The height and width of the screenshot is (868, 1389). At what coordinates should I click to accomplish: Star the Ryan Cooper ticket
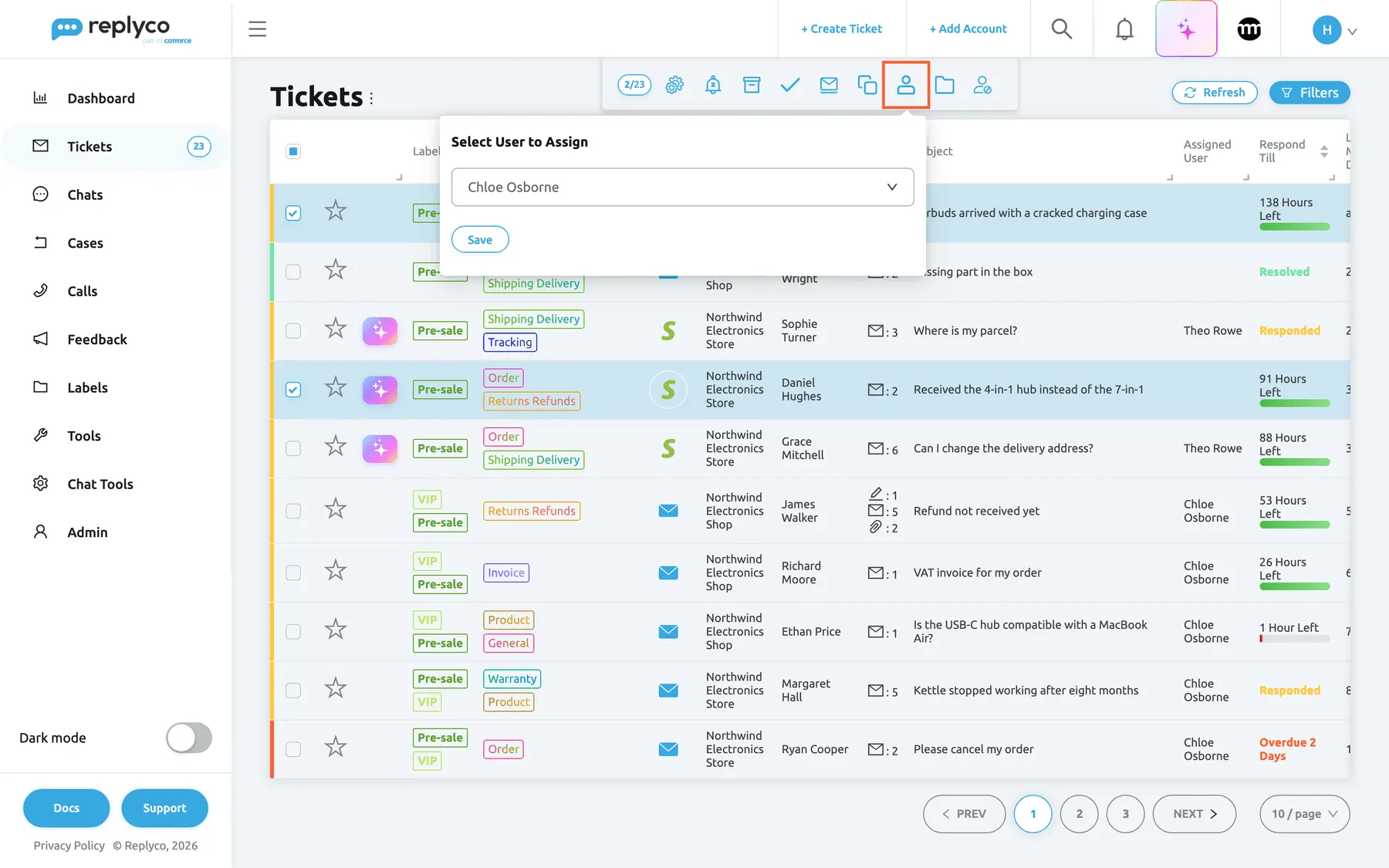[x=336, y=747]
